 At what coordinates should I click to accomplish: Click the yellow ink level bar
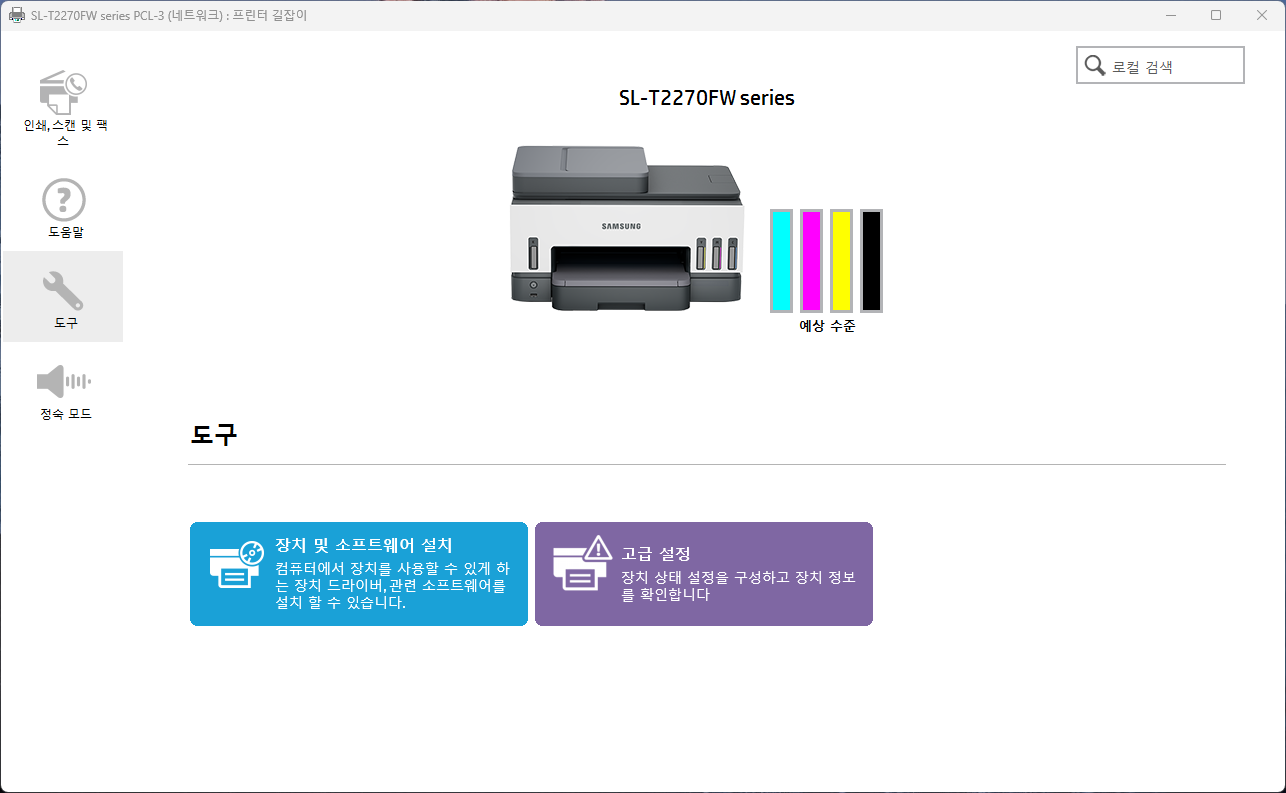tap(842, 260)
